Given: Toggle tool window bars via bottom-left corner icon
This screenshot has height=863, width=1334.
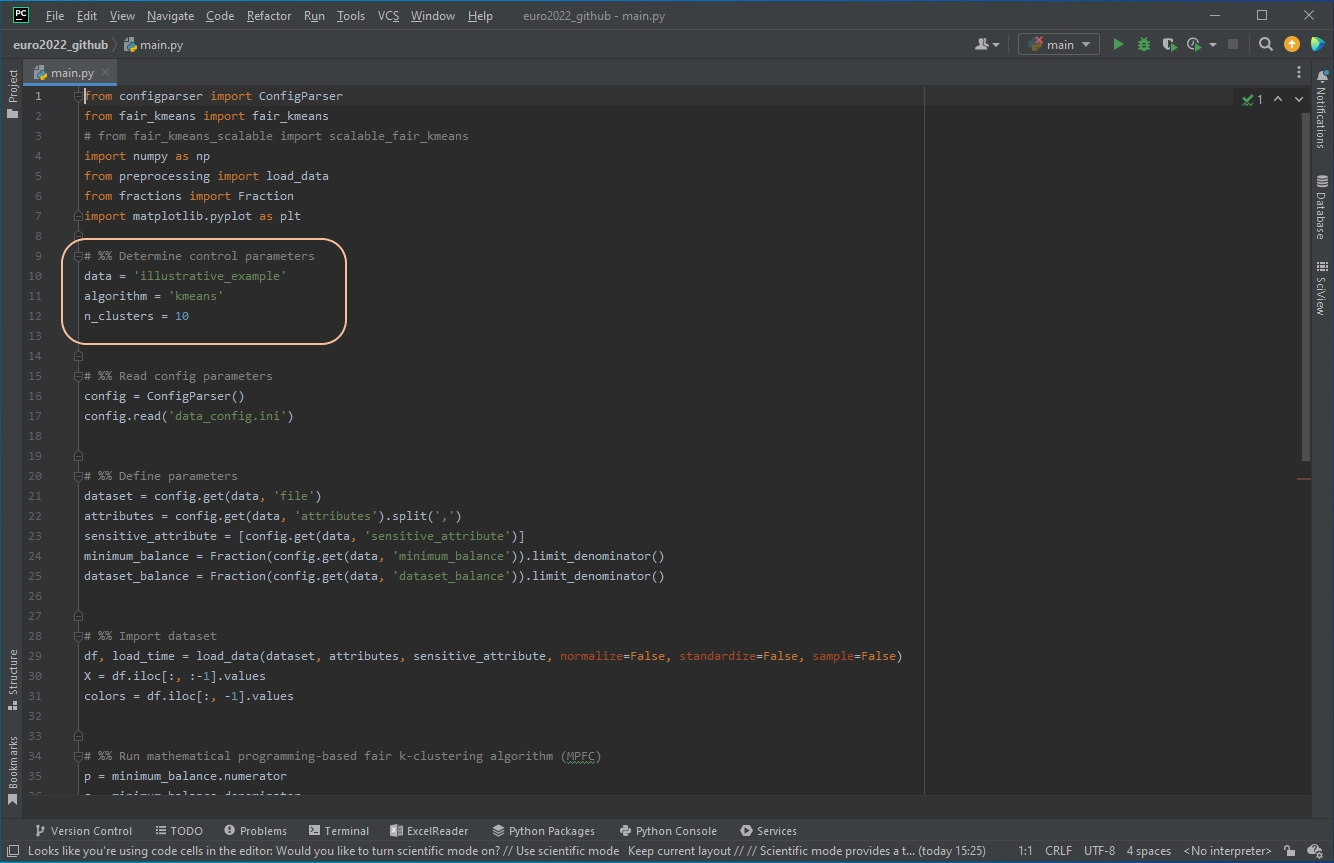Looking at the screenshot, I should [x=13, y=851].
